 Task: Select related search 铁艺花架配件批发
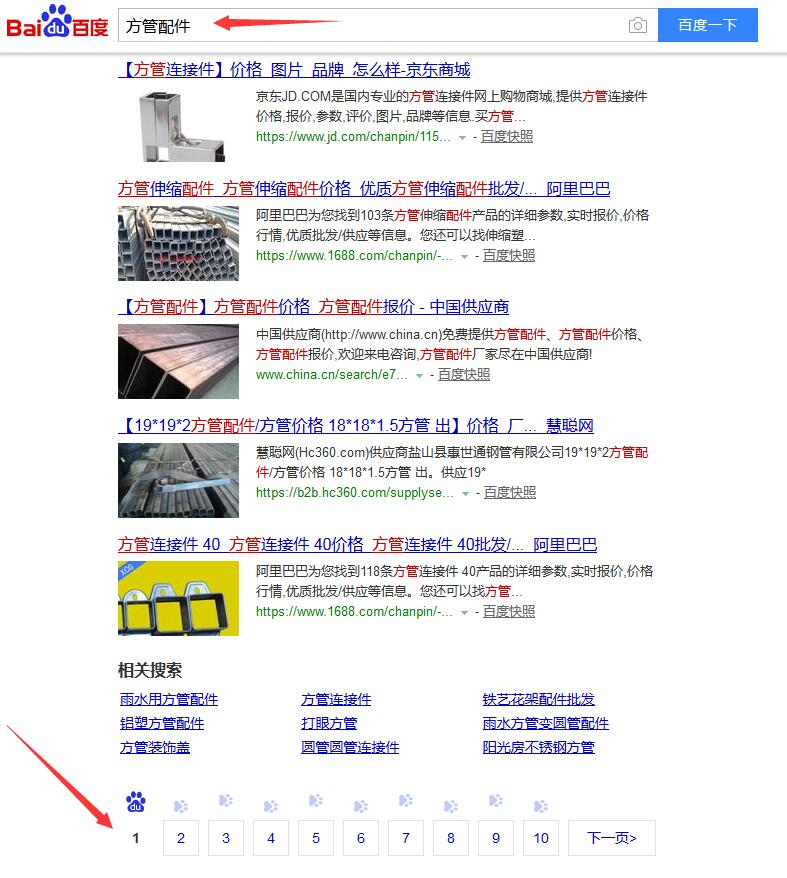538,699
